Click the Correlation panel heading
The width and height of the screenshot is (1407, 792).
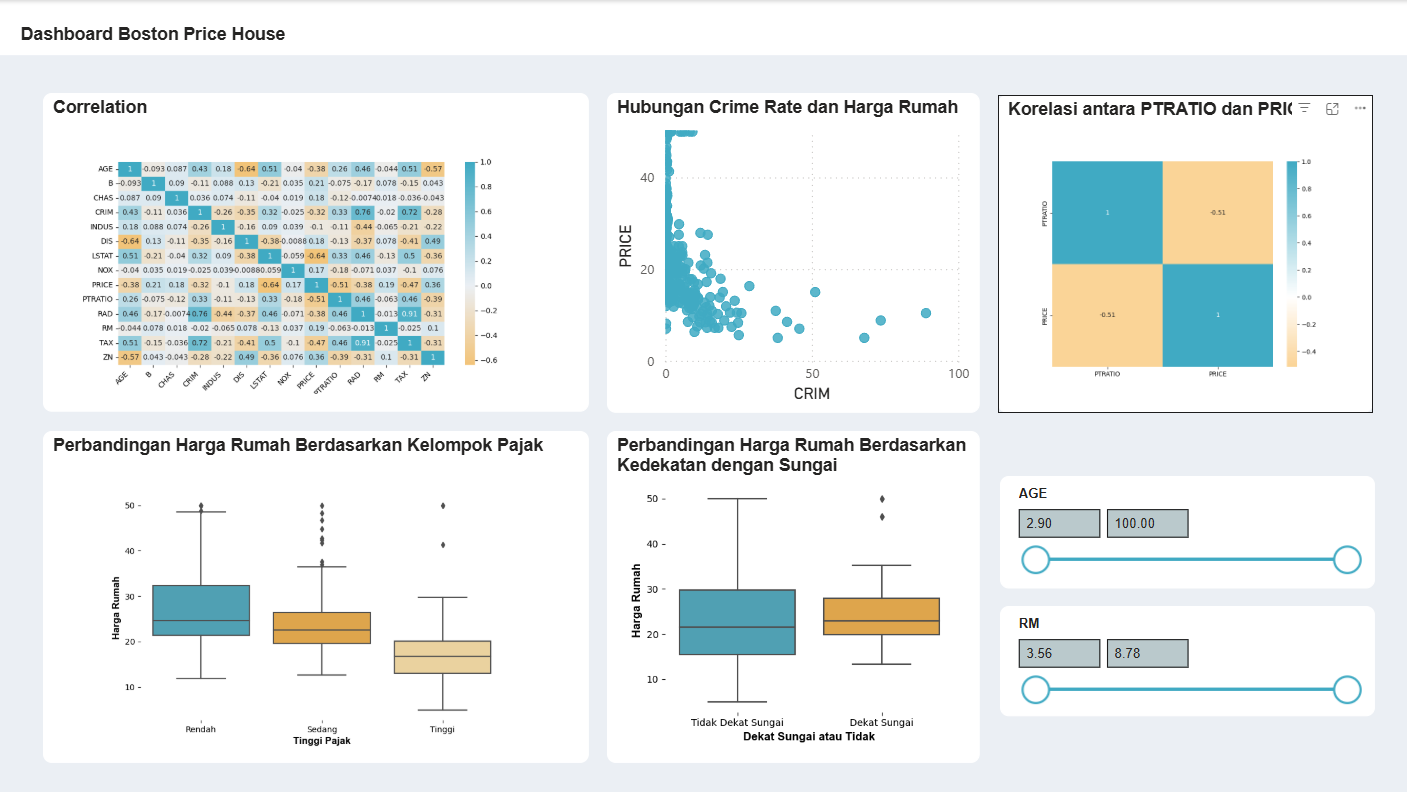101,107
